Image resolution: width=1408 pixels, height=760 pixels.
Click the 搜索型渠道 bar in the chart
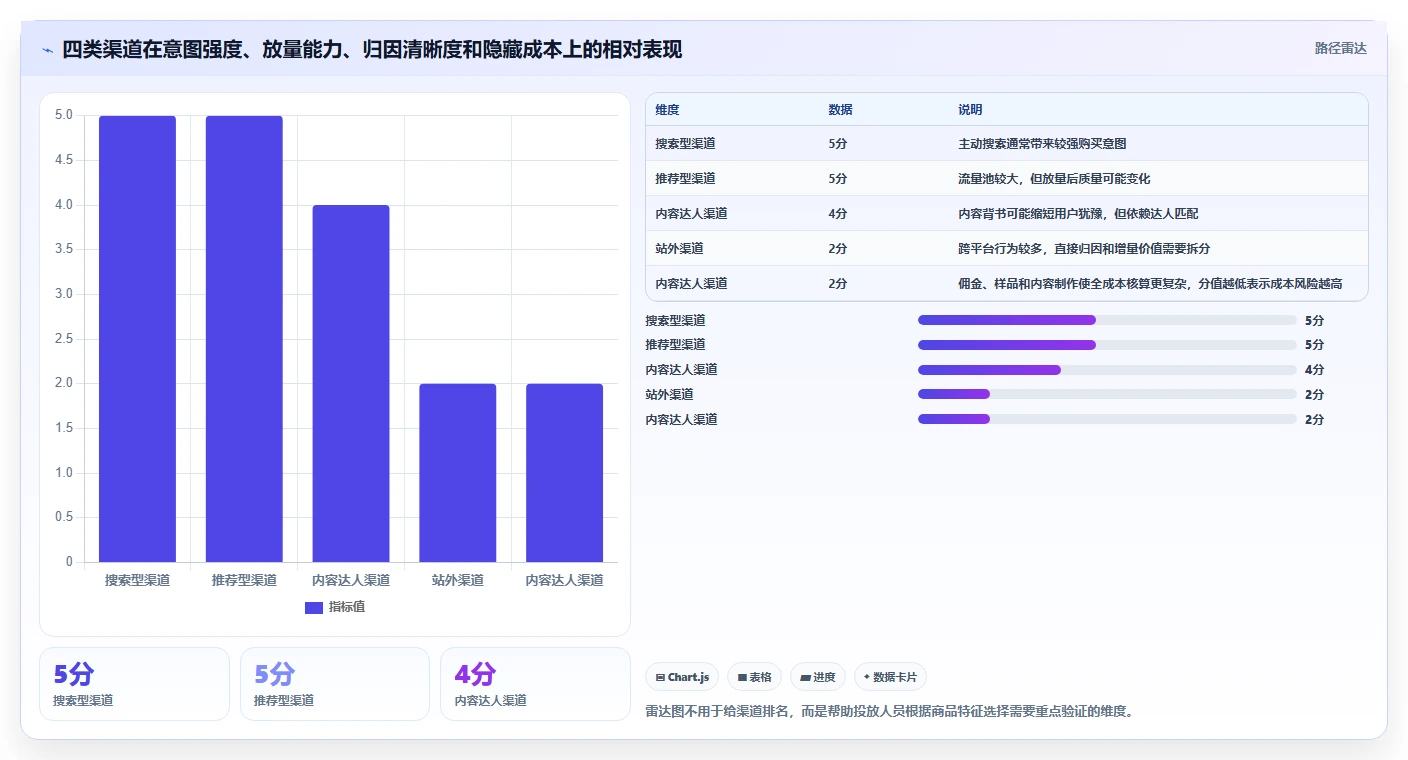[x=137, y=339]
